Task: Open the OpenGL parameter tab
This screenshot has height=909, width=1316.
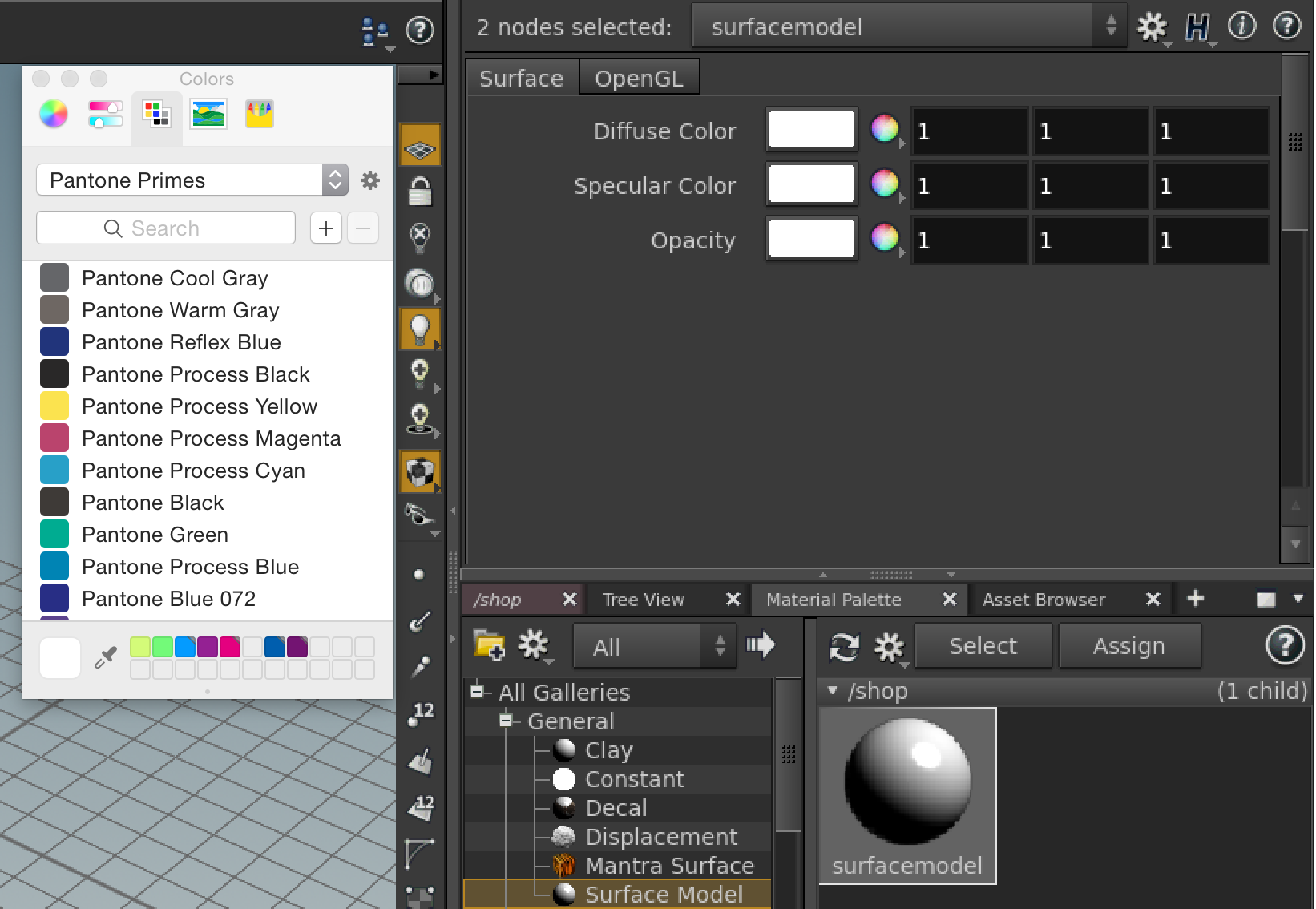Action: (640, 78)
